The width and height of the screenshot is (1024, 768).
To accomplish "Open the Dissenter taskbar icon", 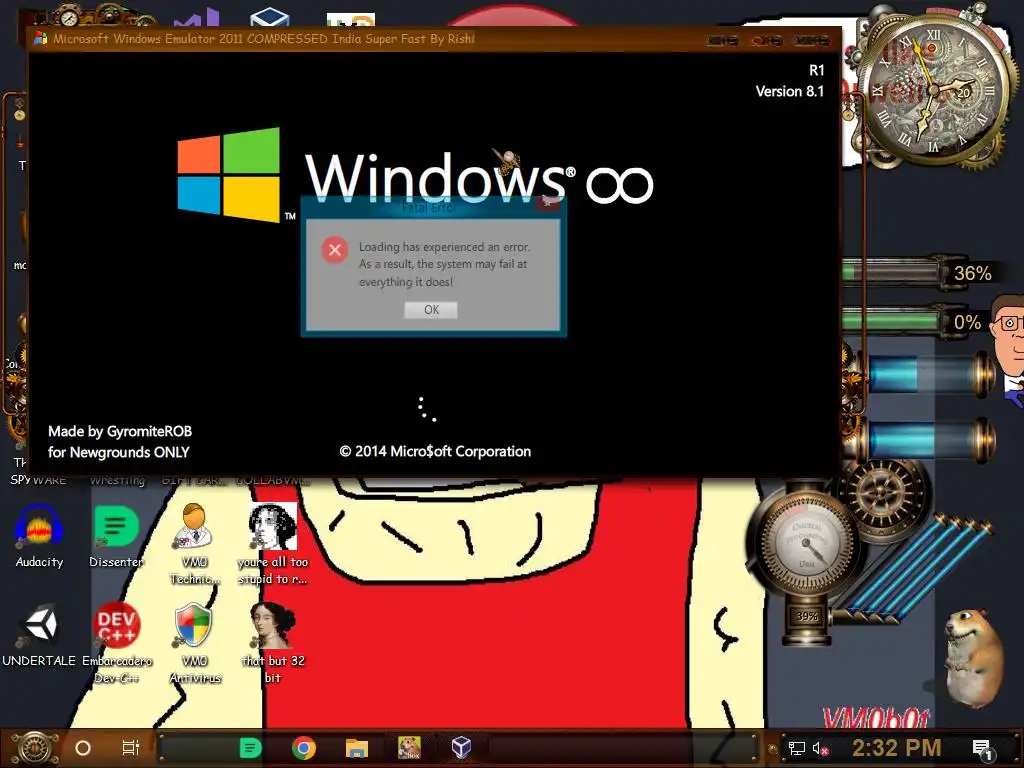I will pos(251,748).
